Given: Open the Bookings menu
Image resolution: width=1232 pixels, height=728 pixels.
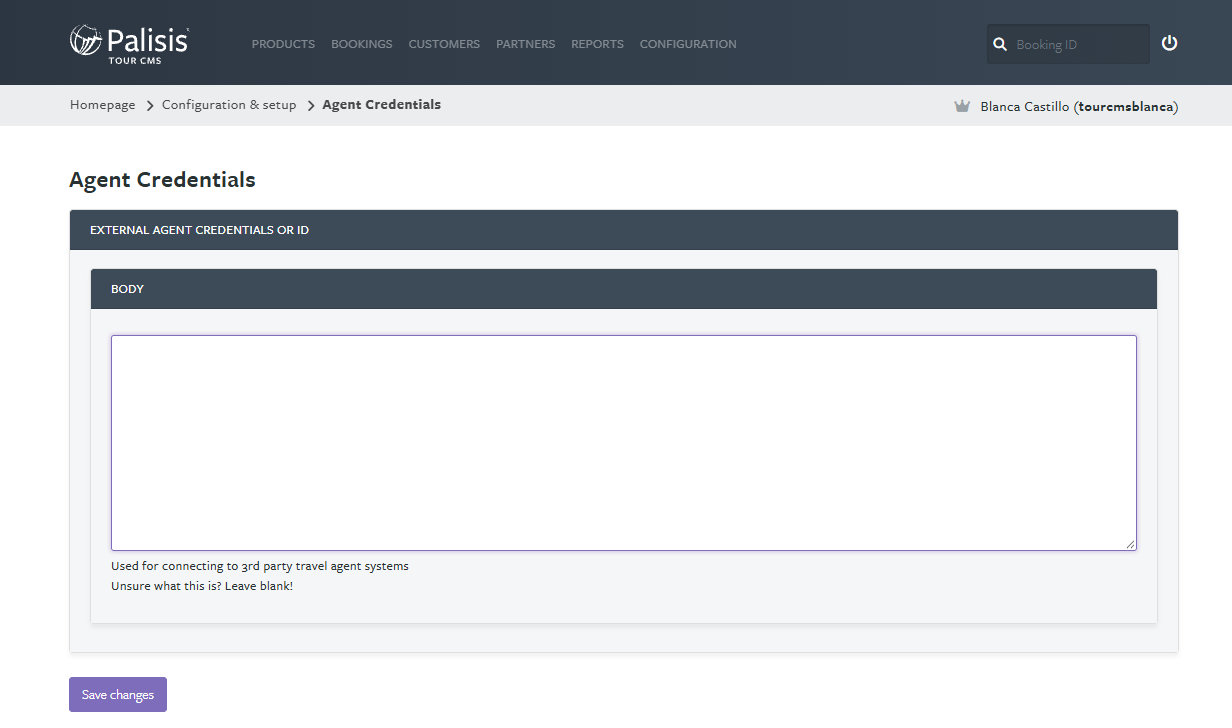Looking at the screenshot, I should coord(362,44).
